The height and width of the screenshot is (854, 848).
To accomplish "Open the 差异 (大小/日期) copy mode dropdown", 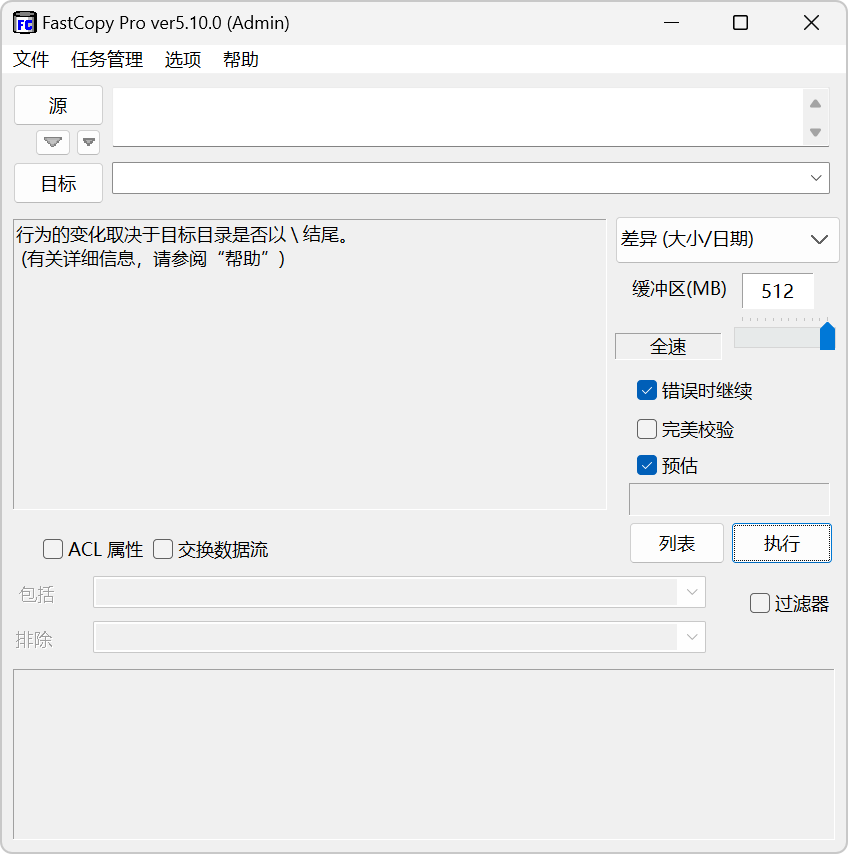I will [x=727, y=240].
